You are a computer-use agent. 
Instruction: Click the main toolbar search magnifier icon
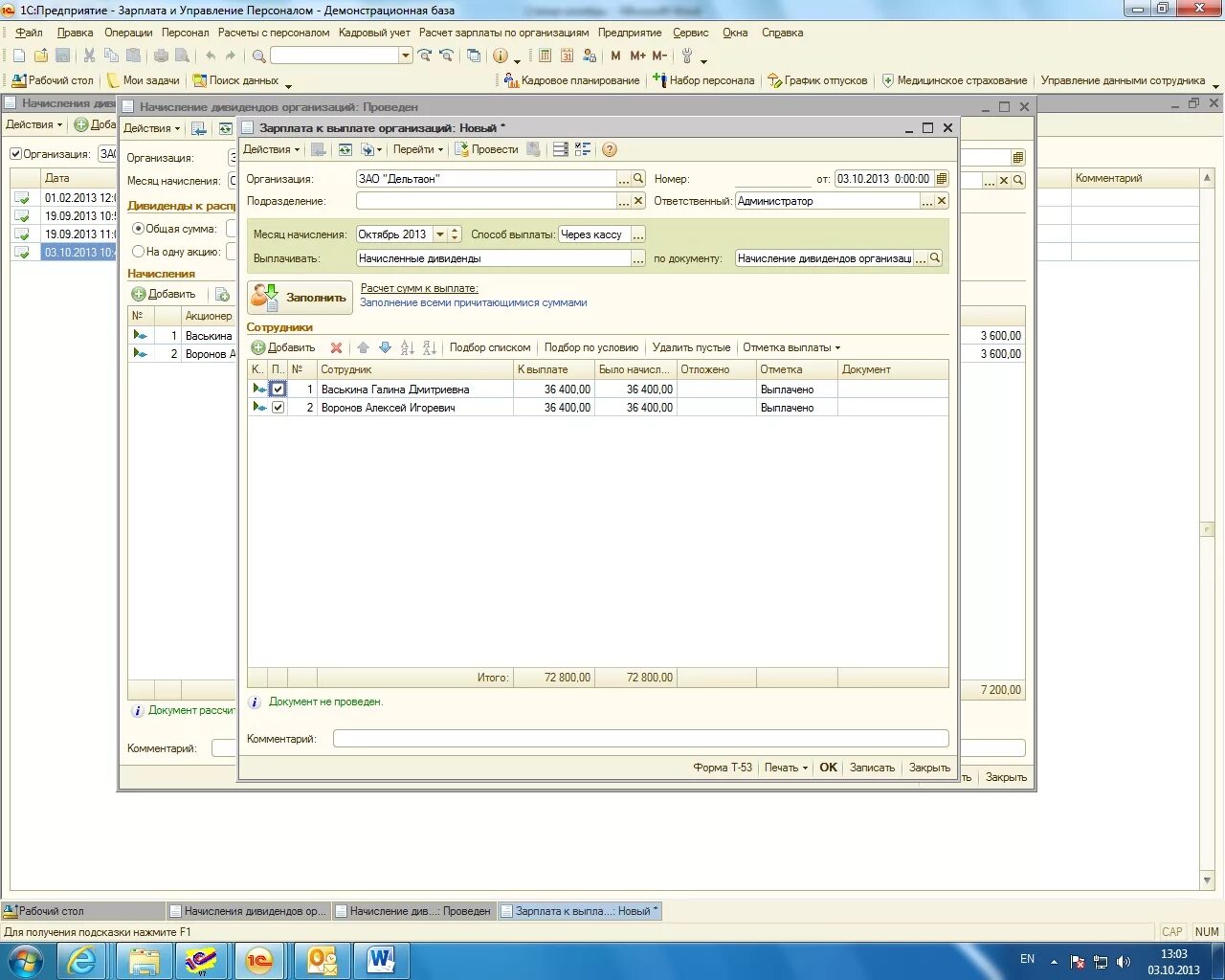[258, 56]
